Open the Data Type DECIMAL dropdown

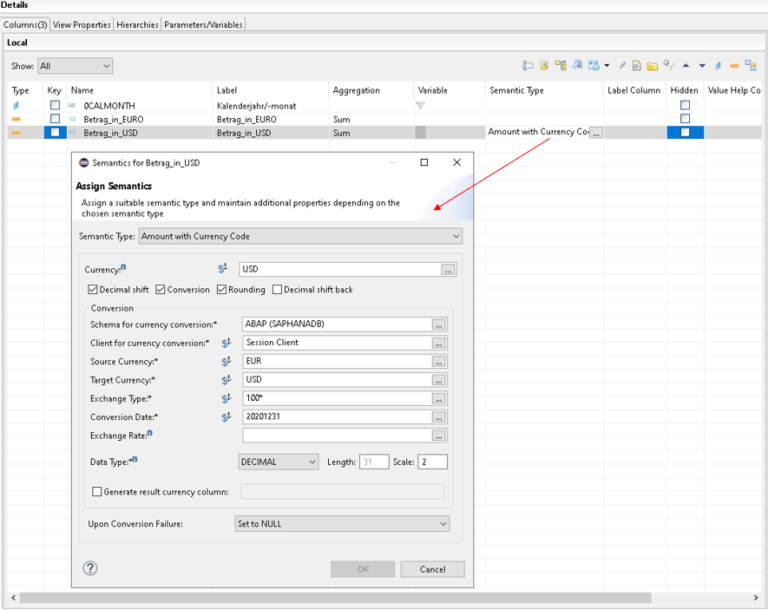278,462
